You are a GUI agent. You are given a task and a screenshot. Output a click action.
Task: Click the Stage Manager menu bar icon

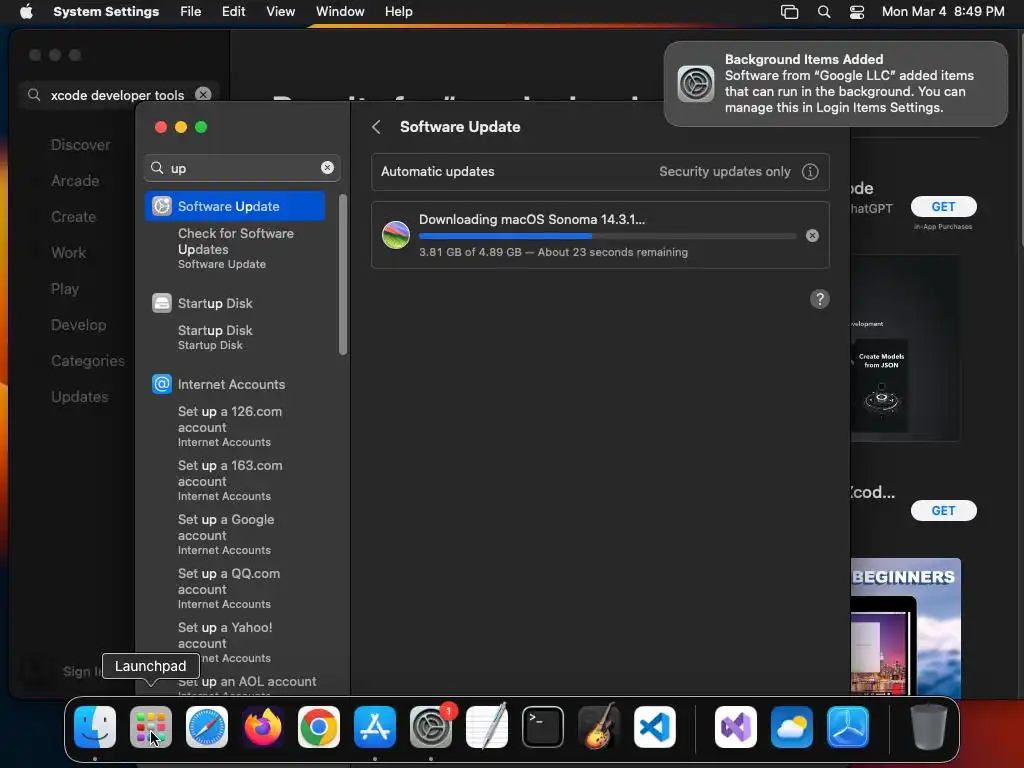coord(790,12)
